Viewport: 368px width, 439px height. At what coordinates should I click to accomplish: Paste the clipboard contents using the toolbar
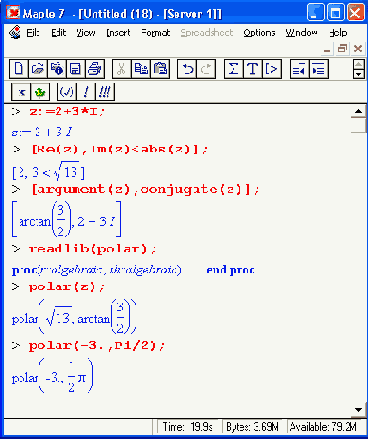(x=160, y=69)
